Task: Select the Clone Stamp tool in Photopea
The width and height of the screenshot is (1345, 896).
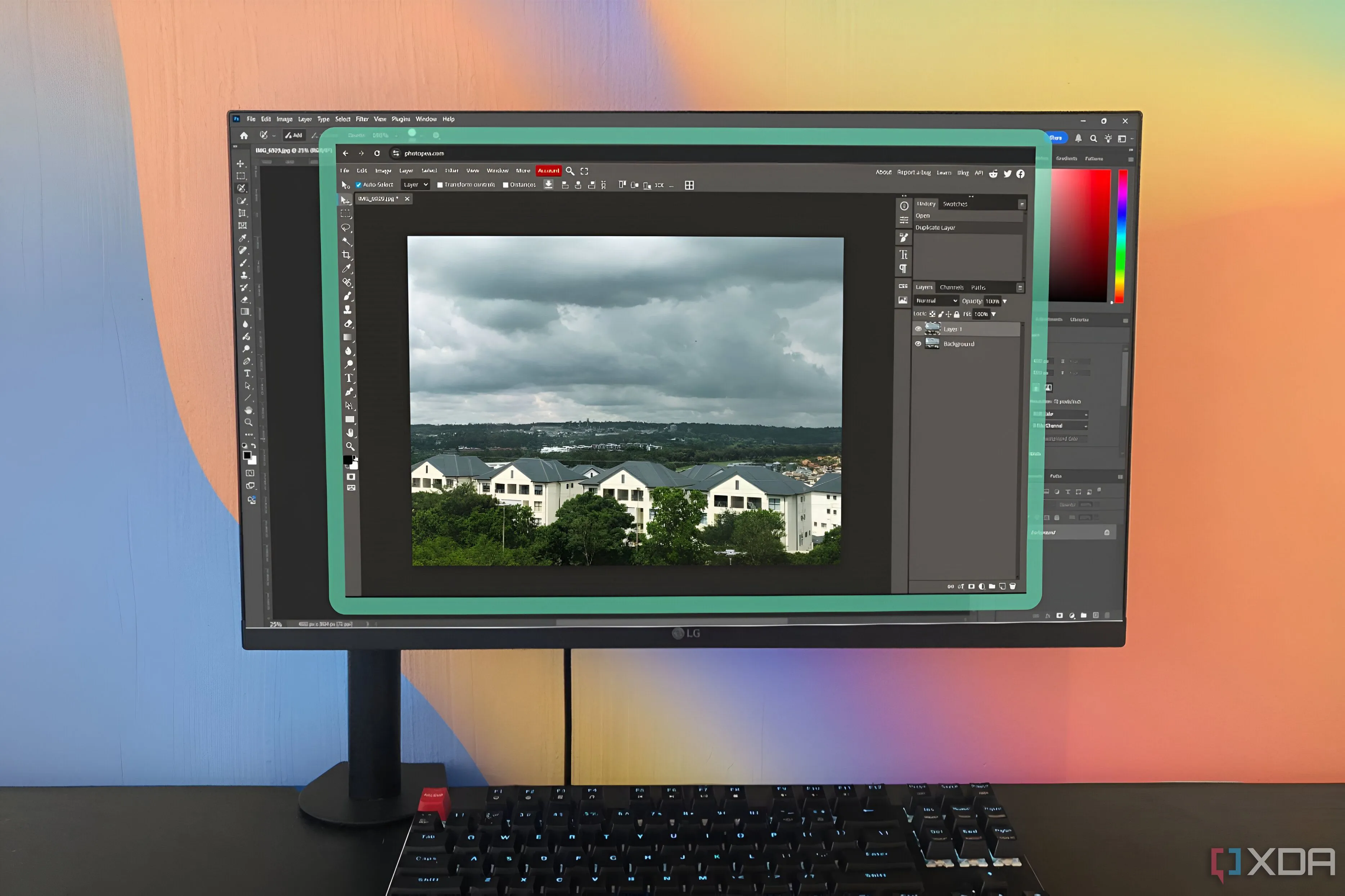Action: 347,310
